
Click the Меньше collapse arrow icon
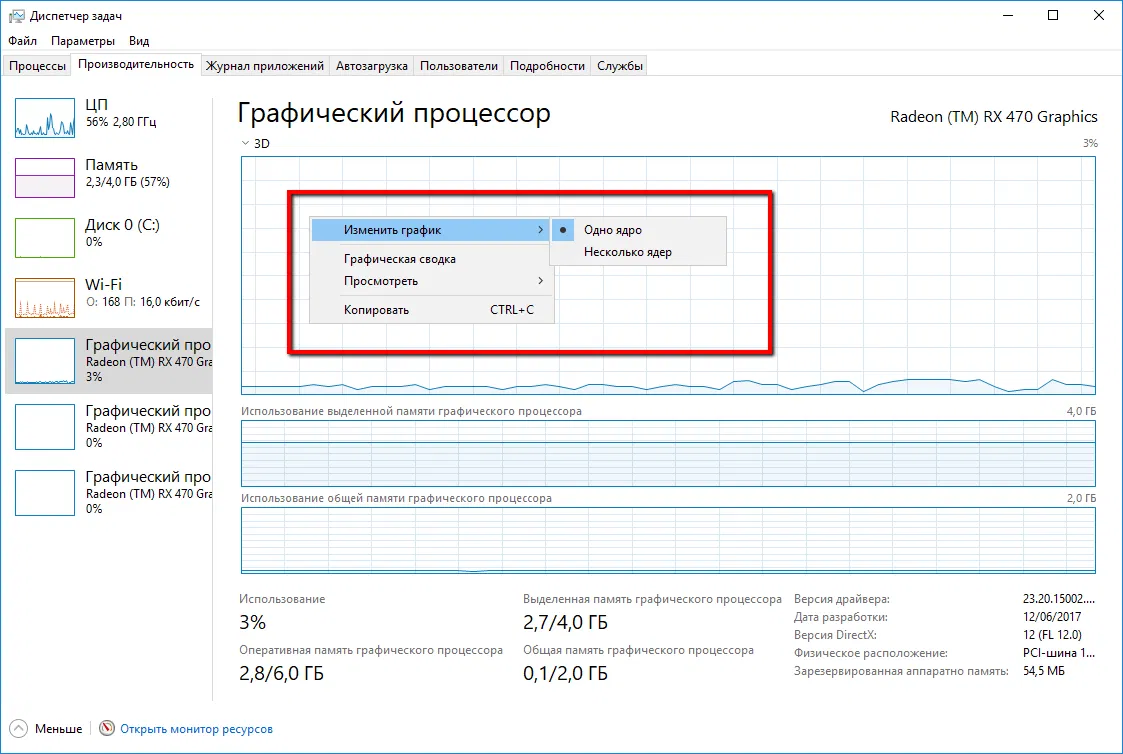[x=19, y=728]
